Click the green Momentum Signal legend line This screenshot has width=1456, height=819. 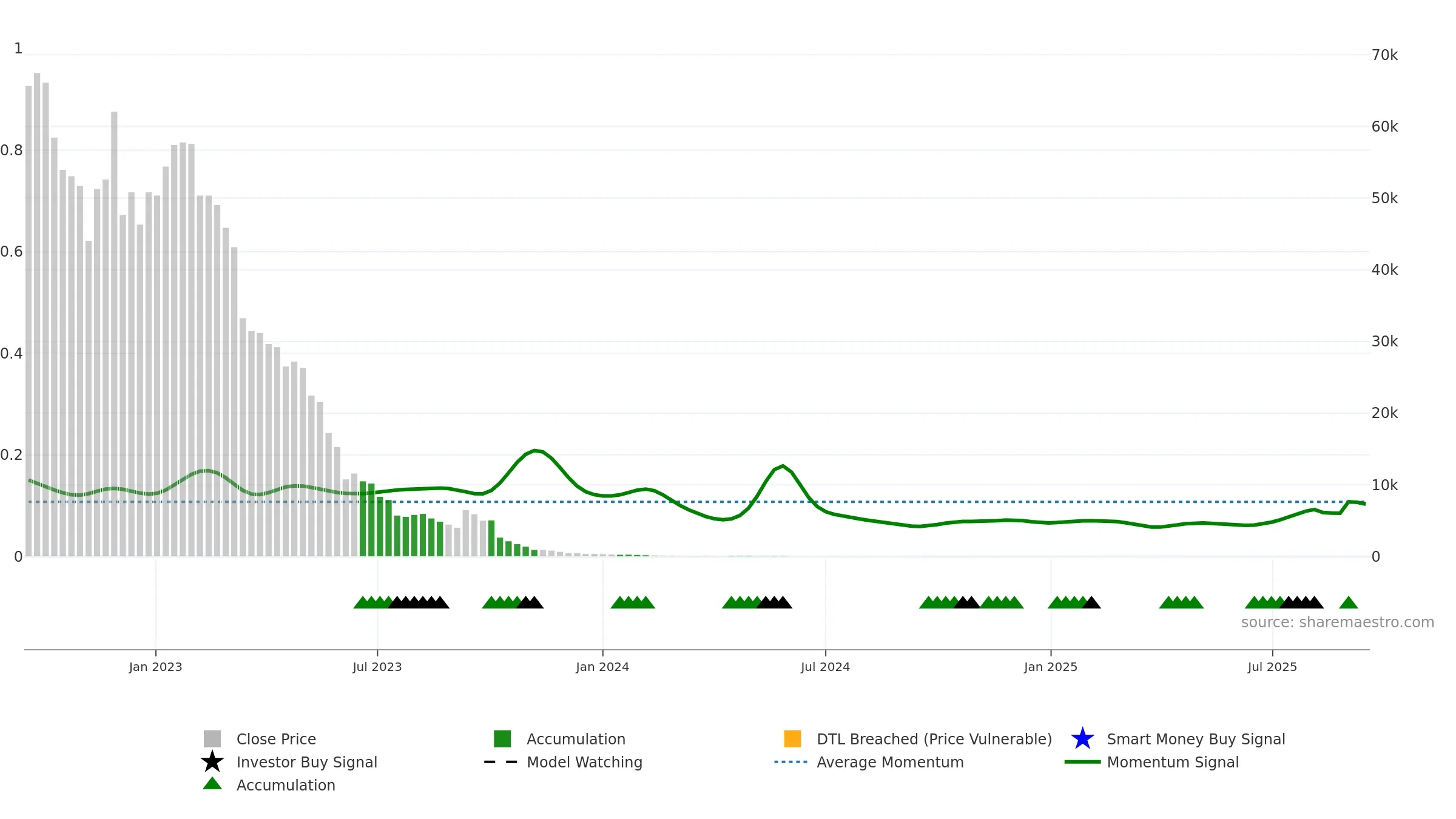[1082, 762]
